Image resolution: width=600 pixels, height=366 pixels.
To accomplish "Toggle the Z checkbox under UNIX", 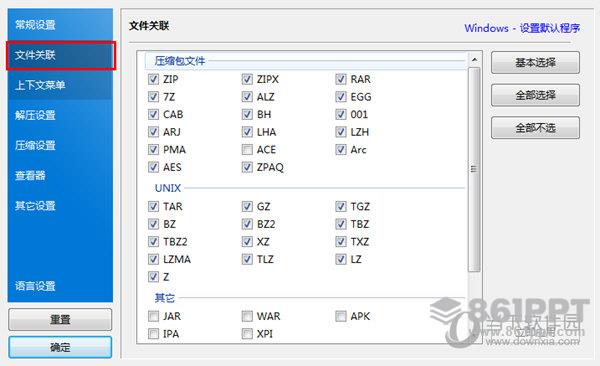I will (153, 277).
